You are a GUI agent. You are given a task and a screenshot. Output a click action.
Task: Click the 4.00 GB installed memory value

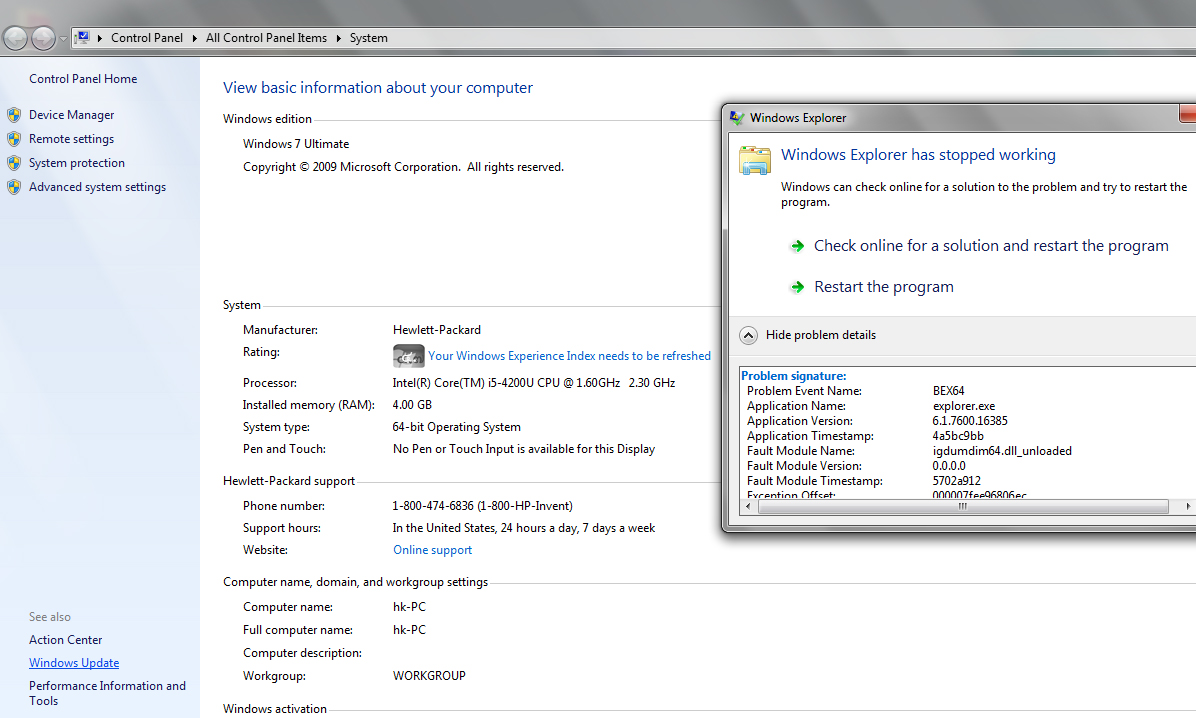(412, 405)
